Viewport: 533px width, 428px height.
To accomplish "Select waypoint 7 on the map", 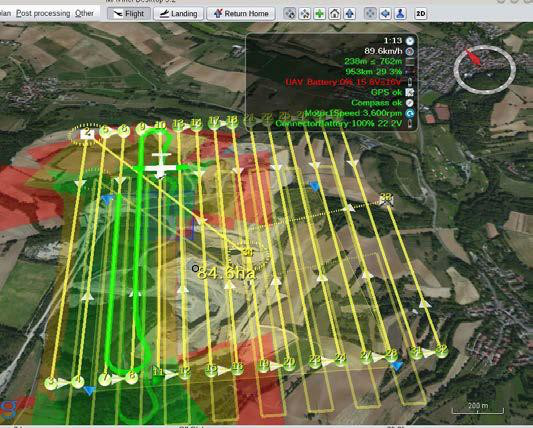I will click(105, 379).
